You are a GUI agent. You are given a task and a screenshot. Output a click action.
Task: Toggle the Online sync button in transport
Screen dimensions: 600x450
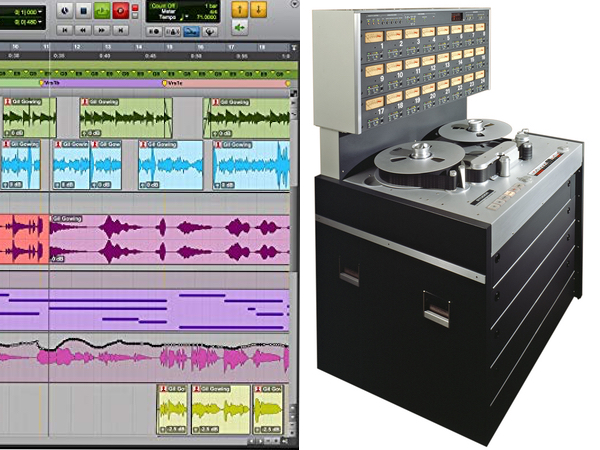pos(65,11)
